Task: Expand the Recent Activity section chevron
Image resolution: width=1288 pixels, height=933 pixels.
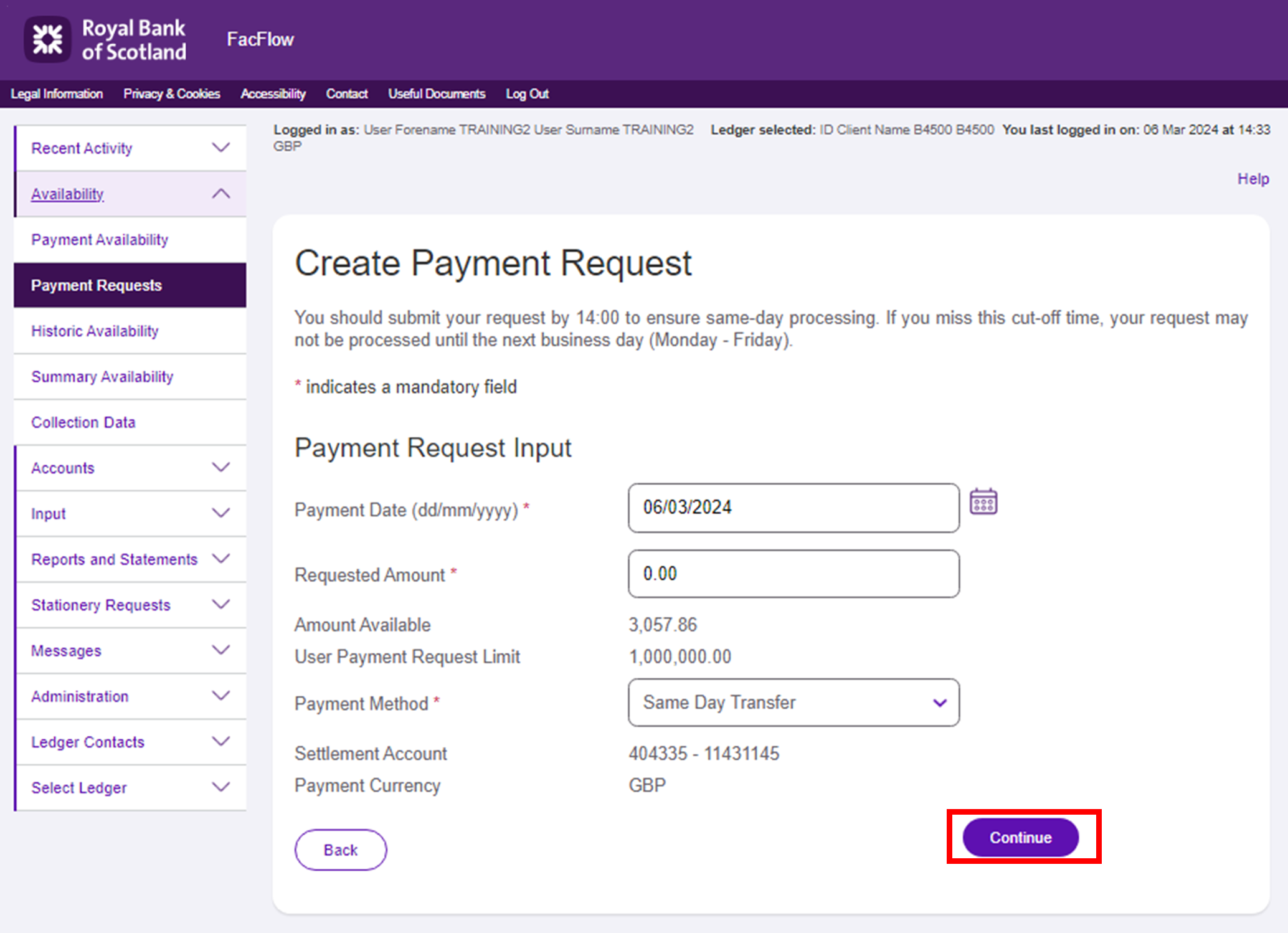Action: (220, 148)
